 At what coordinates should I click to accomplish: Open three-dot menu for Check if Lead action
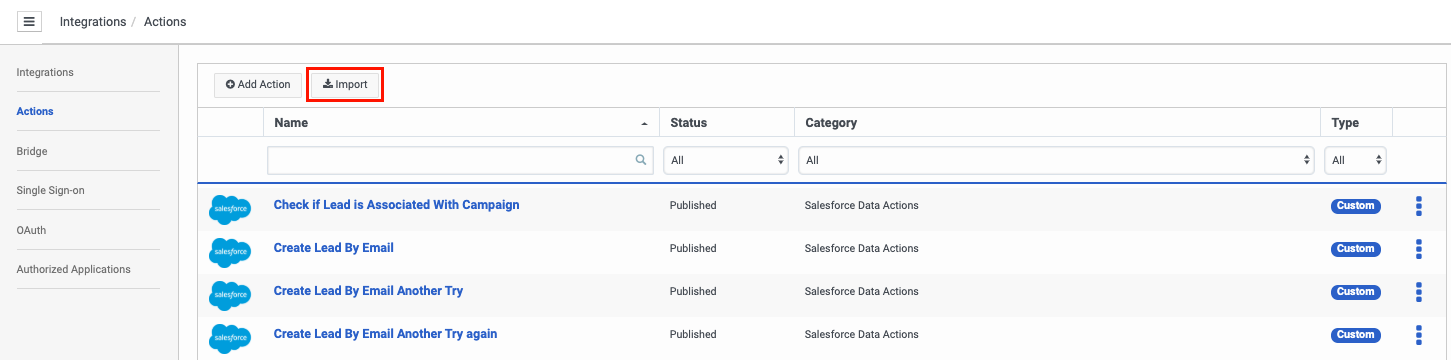[1418, 206]
